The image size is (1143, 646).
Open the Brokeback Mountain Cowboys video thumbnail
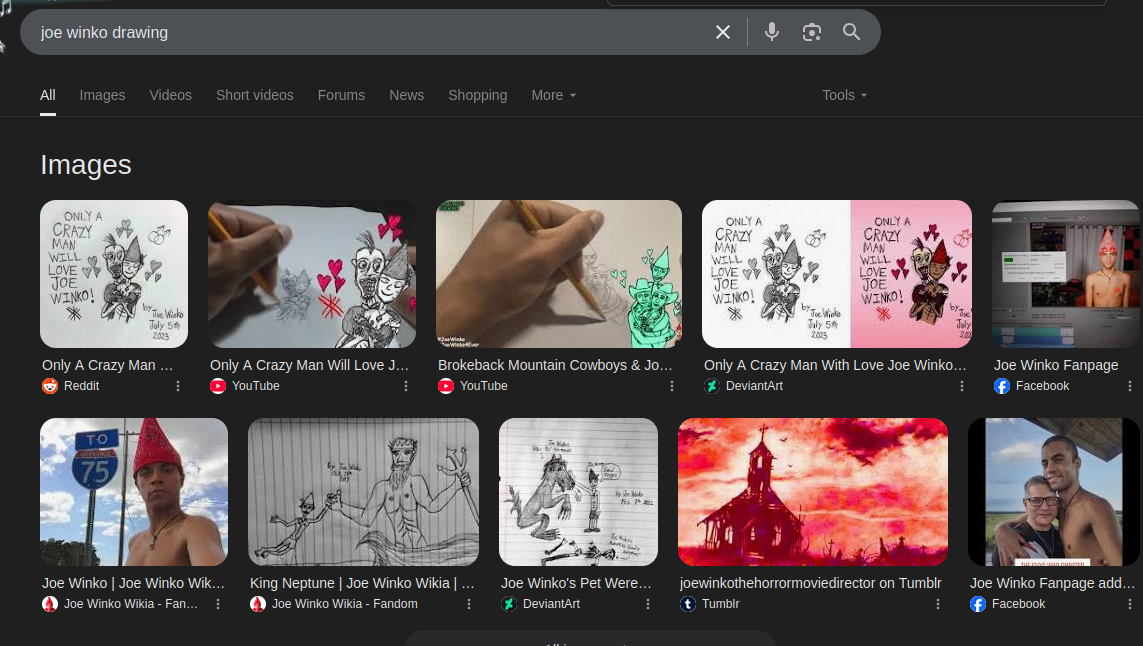559,273
